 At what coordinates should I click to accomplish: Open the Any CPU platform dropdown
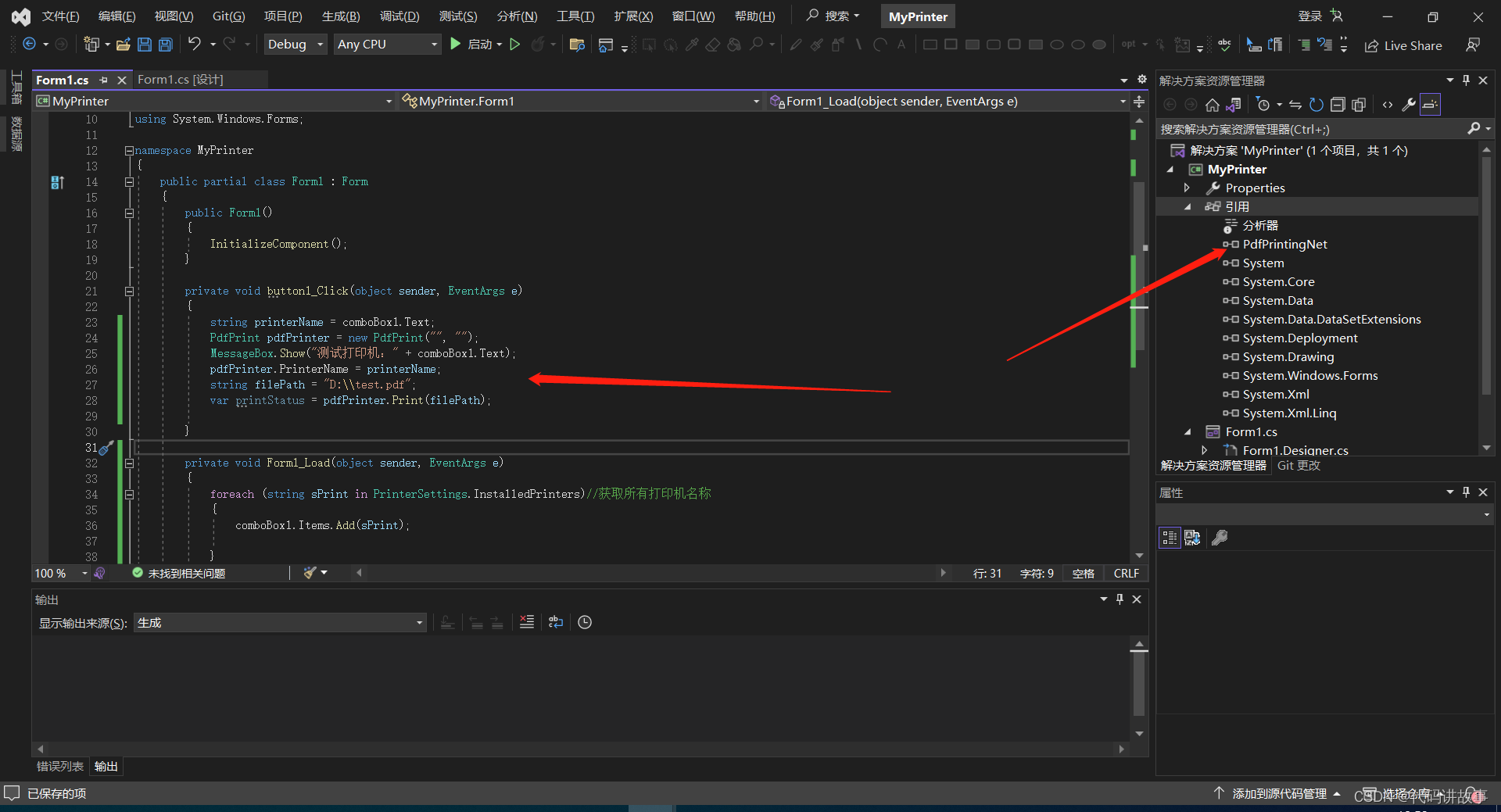388,45
